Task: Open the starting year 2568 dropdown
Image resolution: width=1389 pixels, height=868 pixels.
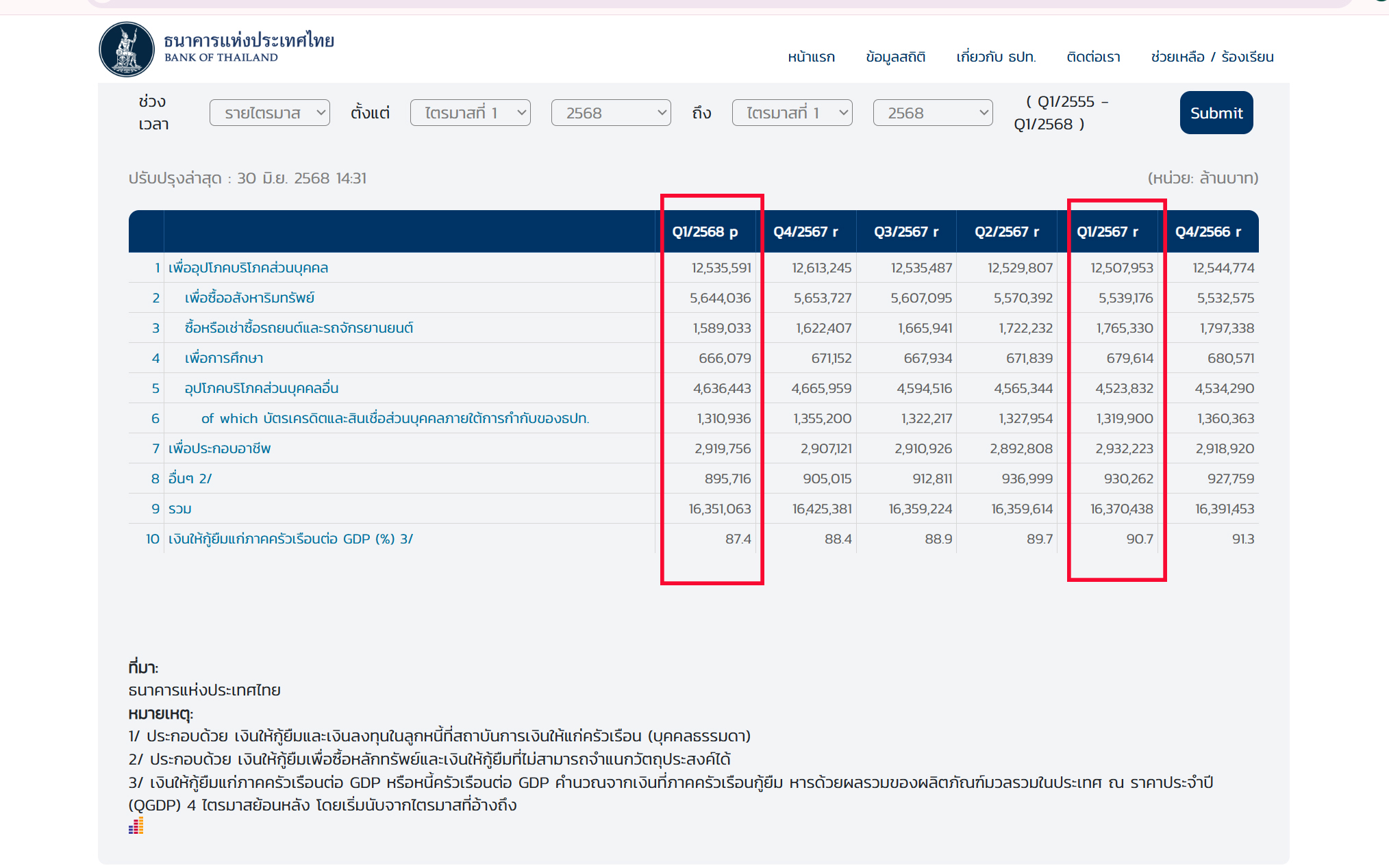Action: [x=610, y=113]
